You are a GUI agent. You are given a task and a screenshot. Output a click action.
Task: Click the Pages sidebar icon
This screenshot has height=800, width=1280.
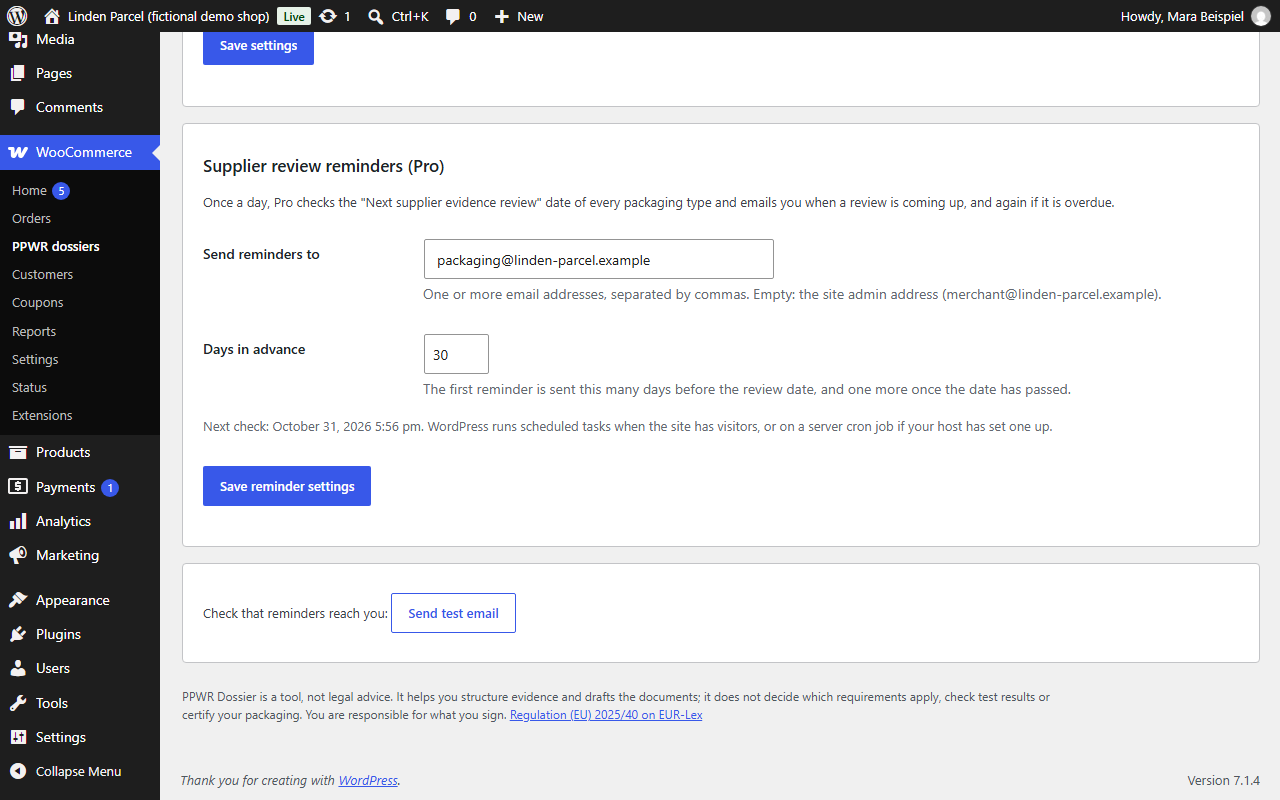[18, 73]
